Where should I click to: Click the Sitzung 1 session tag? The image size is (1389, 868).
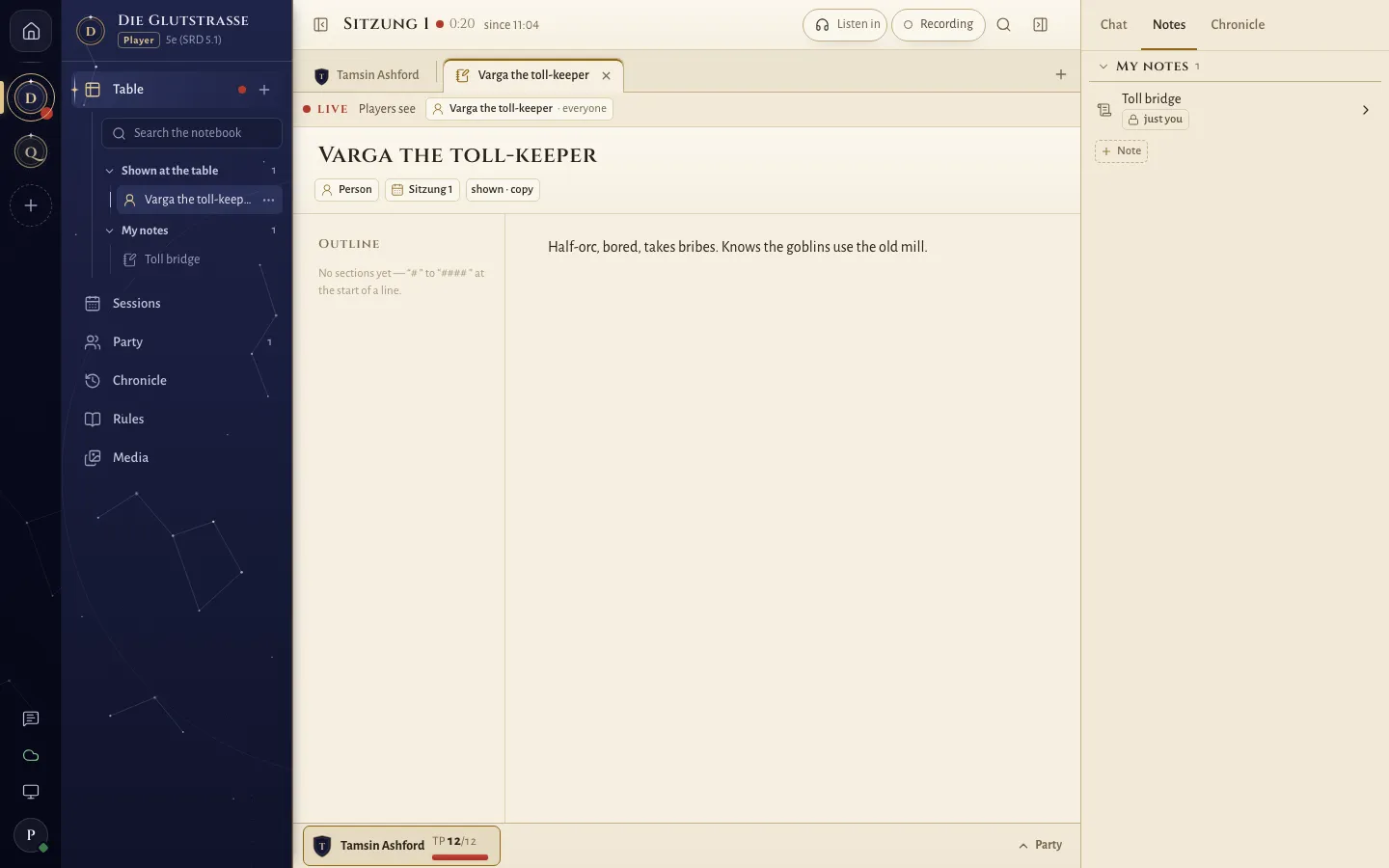[x=422, y=190]
